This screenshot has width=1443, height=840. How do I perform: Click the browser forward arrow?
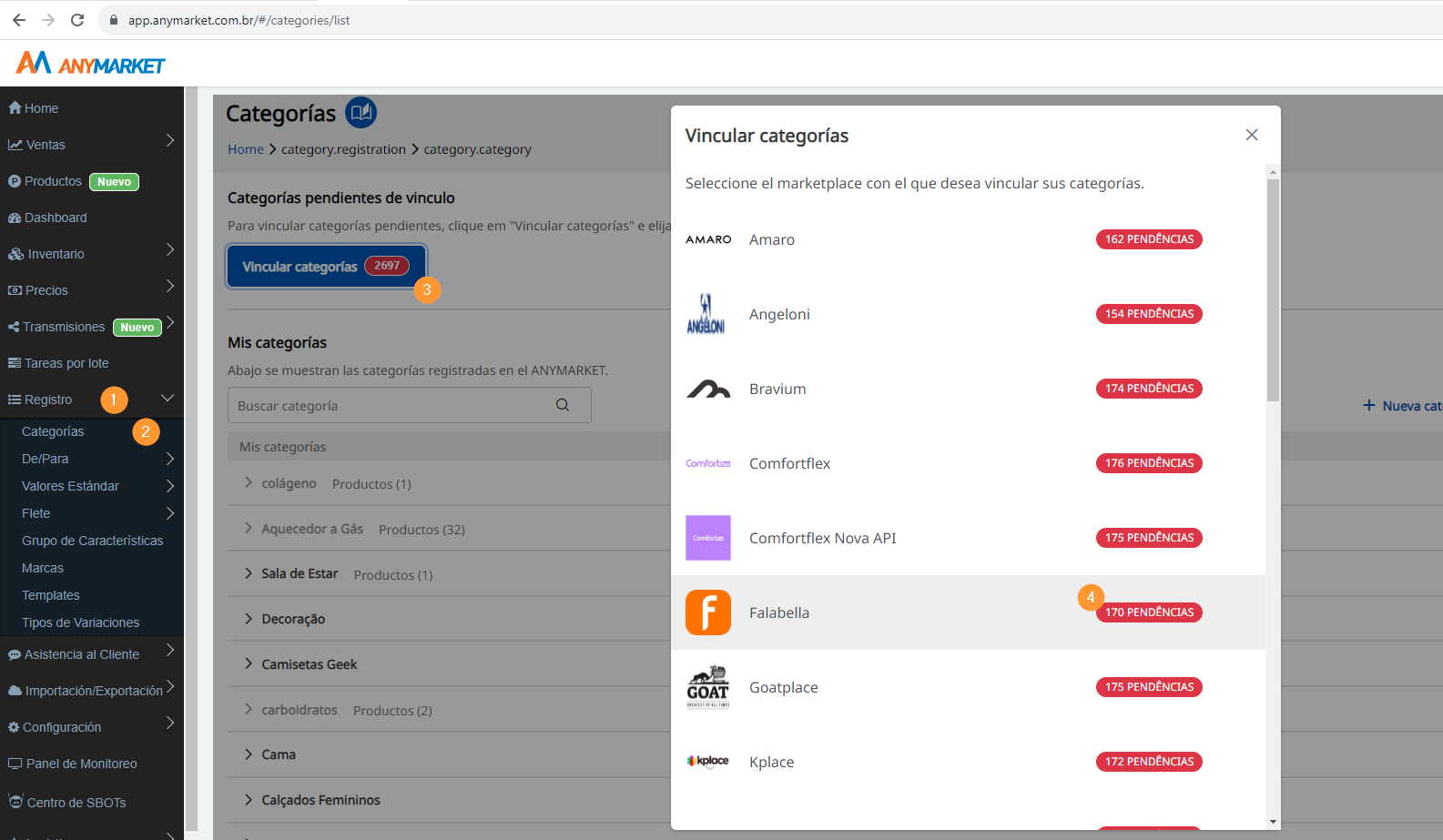[x=48, y=20]
